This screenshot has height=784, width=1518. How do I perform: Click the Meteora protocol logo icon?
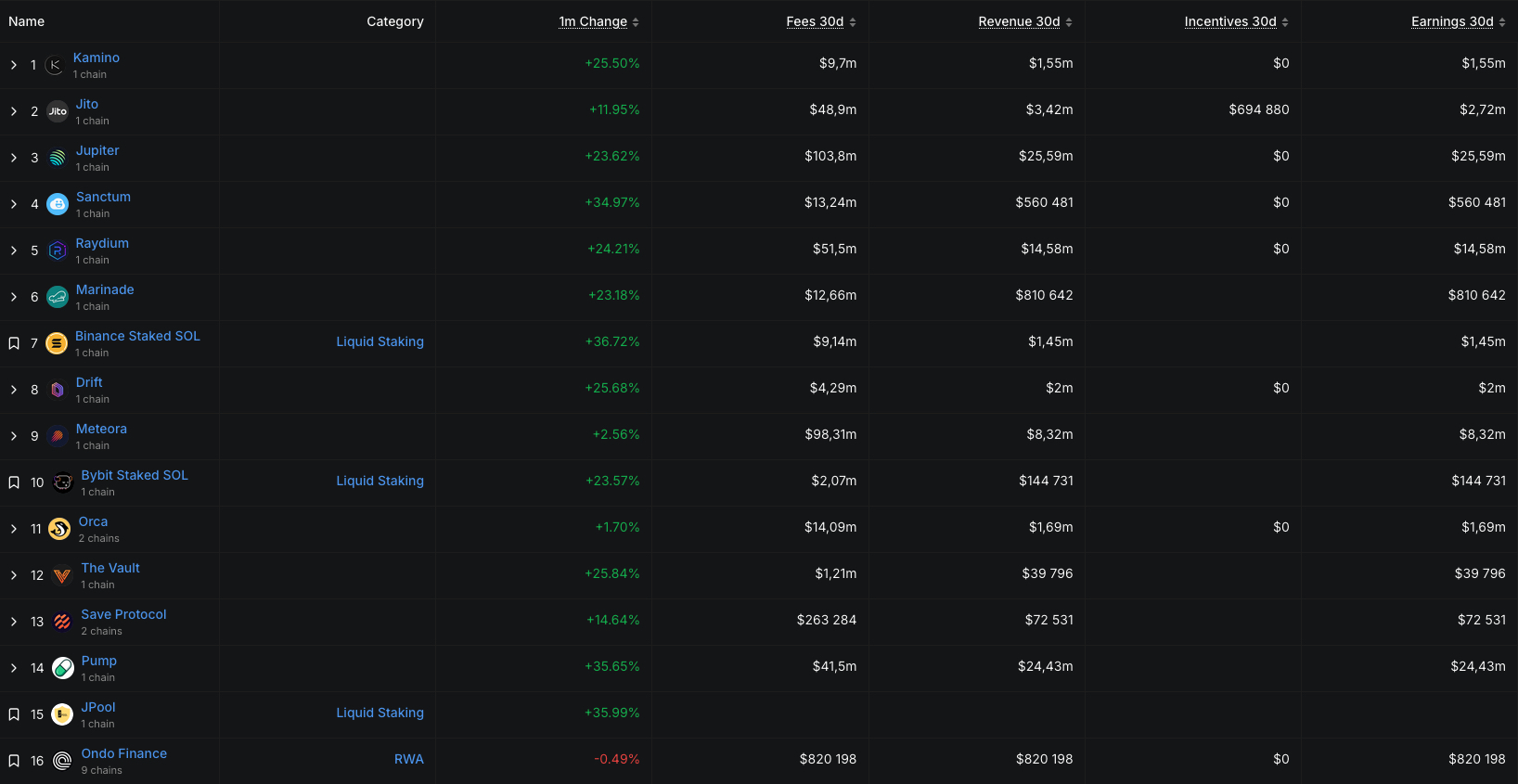(x=58, y=436)
